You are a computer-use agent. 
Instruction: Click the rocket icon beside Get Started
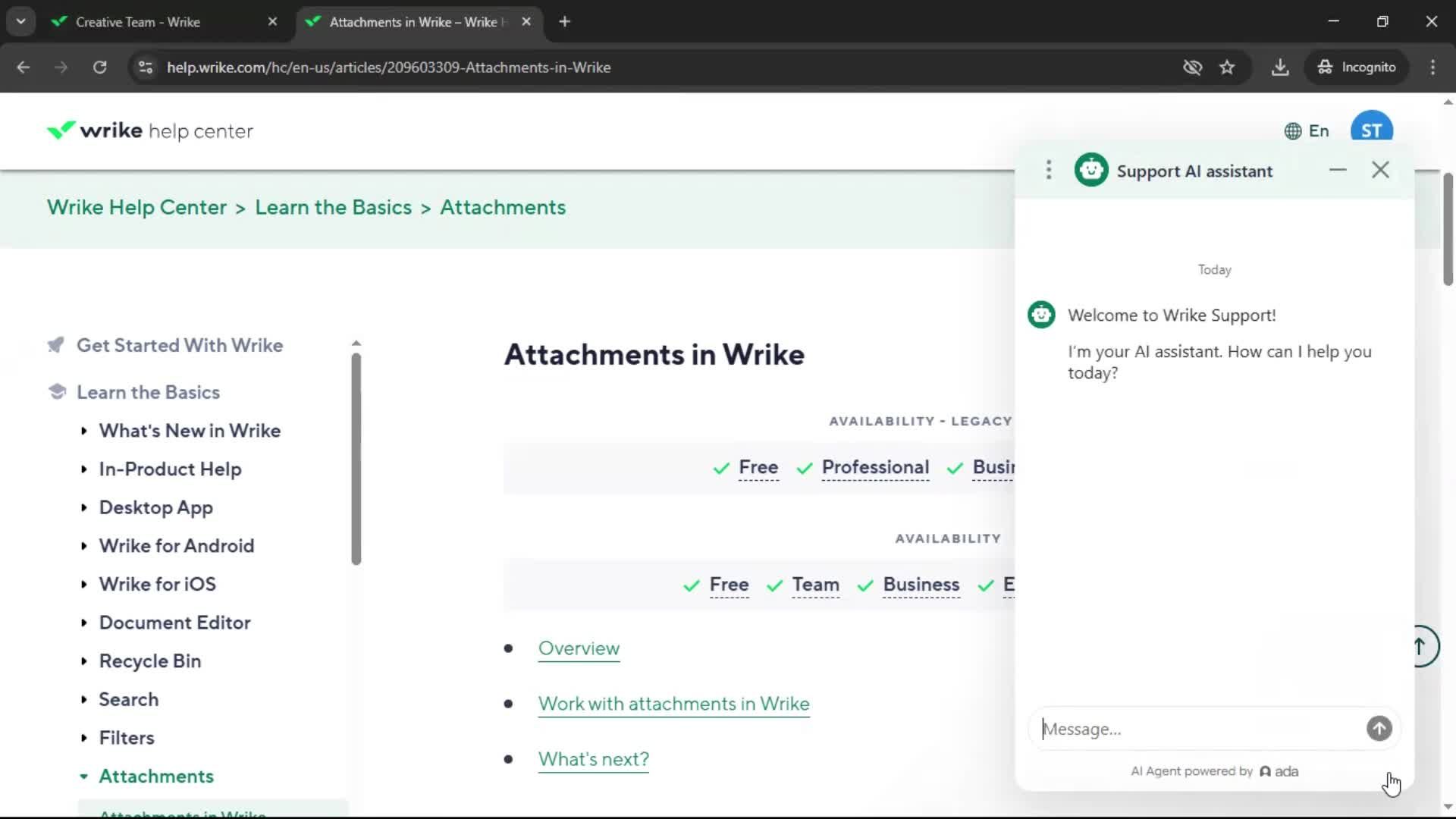click(56, 346)
